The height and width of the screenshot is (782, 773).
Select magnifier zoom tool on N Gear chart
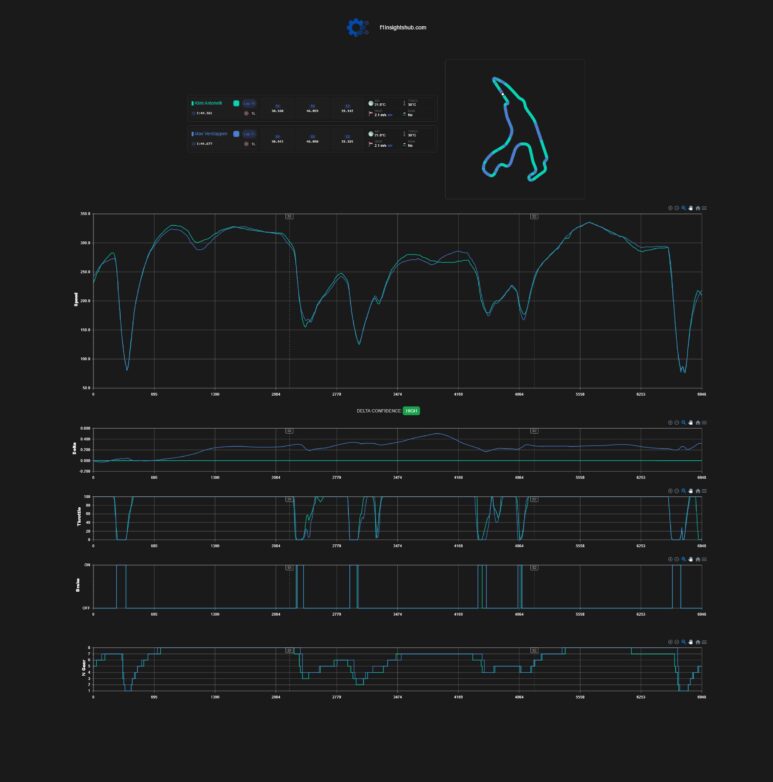(684, 642)
